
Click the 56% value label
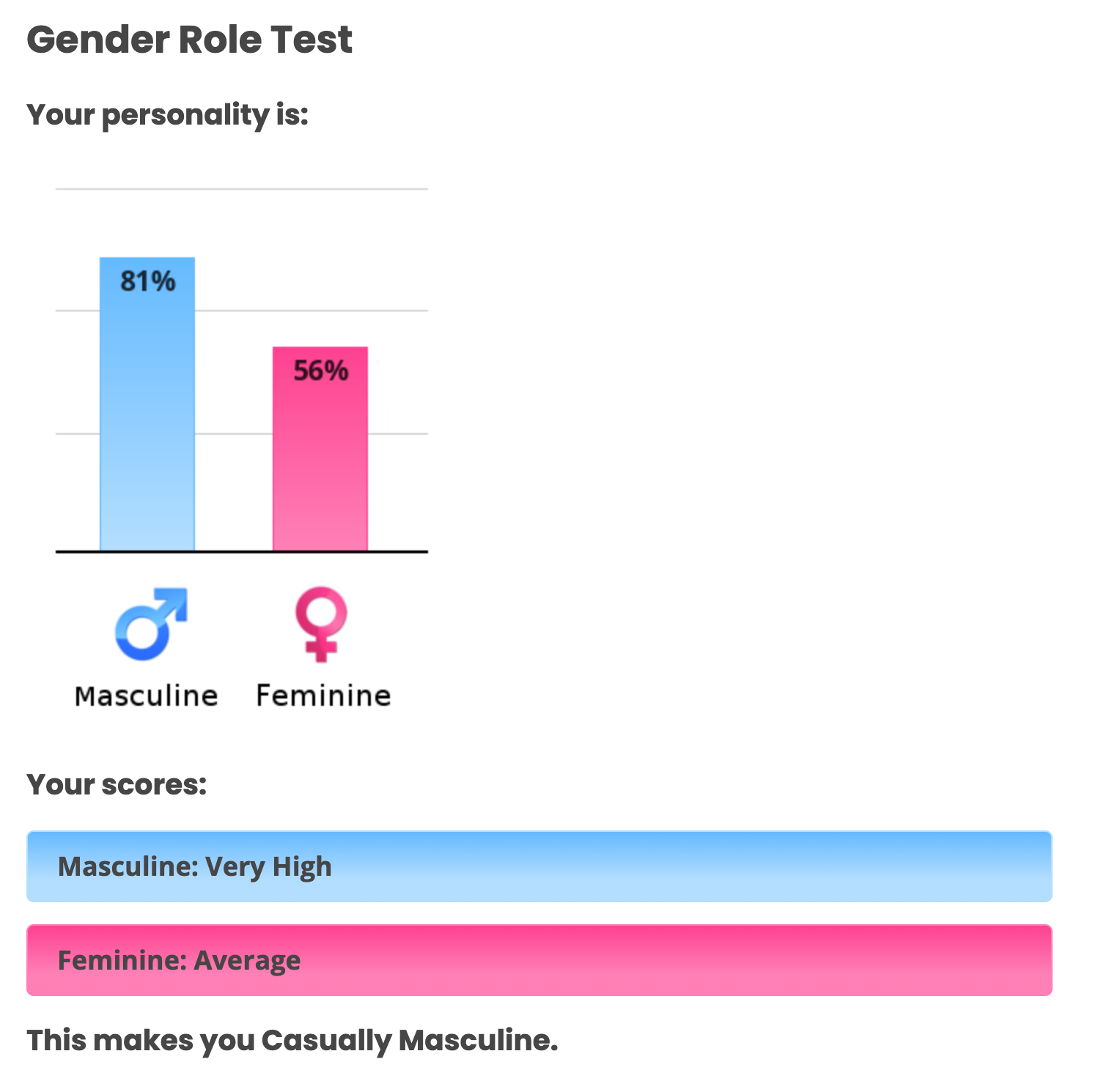click(x=321, y=371)
